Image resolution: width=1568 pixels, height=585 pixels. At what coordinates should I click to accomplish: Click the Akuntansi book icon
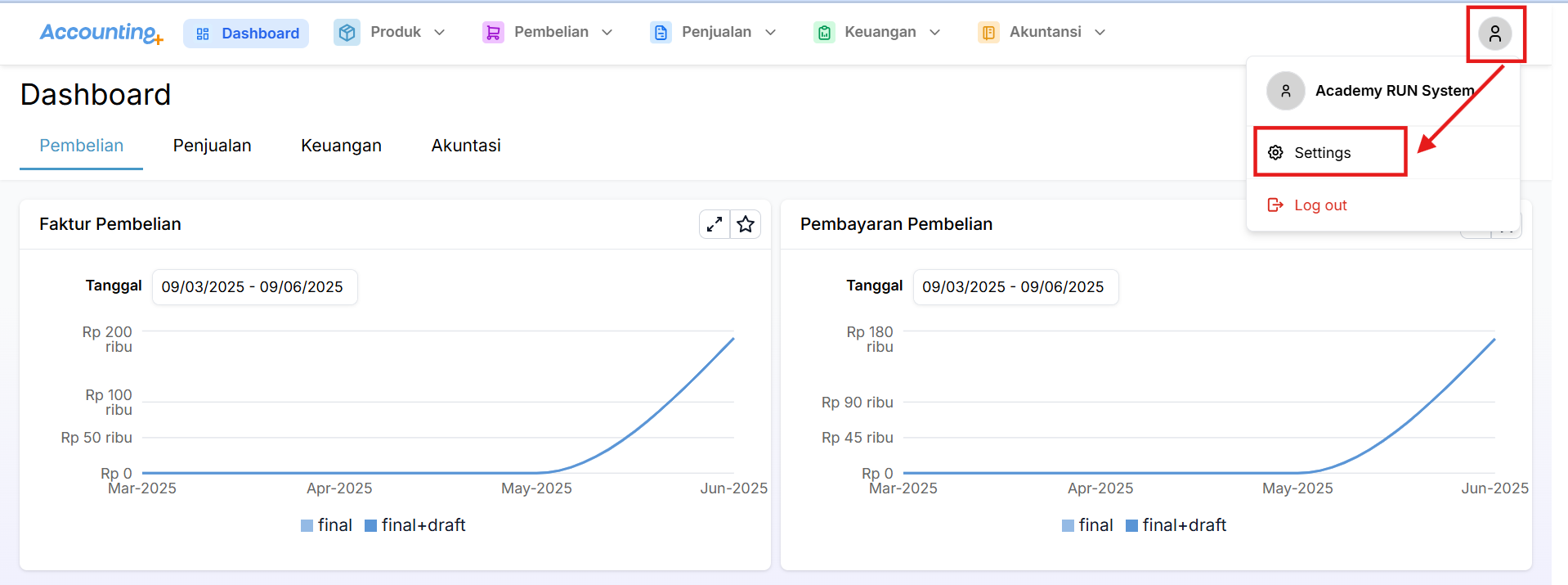tap(988, 33)
